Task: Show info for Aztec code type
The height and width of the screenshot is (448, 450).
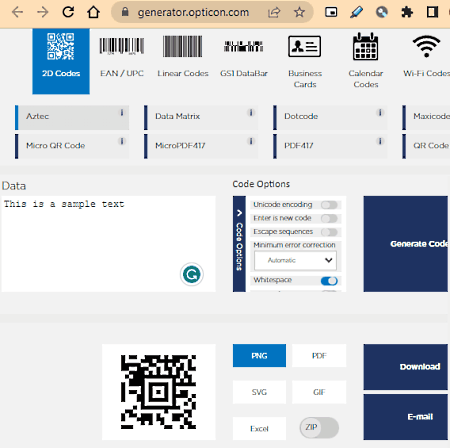Action: [x=122, y=113]
